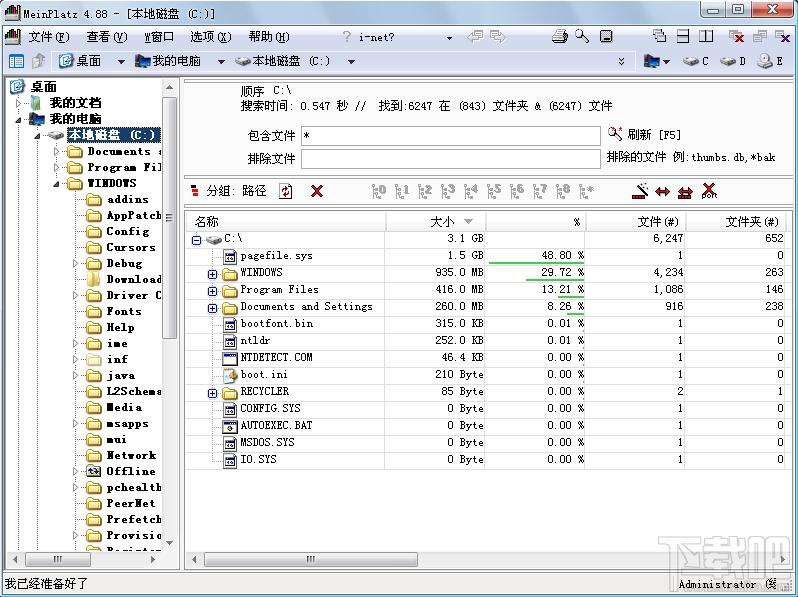Select the drive D shortcut icon
The width and height of the screenshot is (798, 597).
pos(733,61)
